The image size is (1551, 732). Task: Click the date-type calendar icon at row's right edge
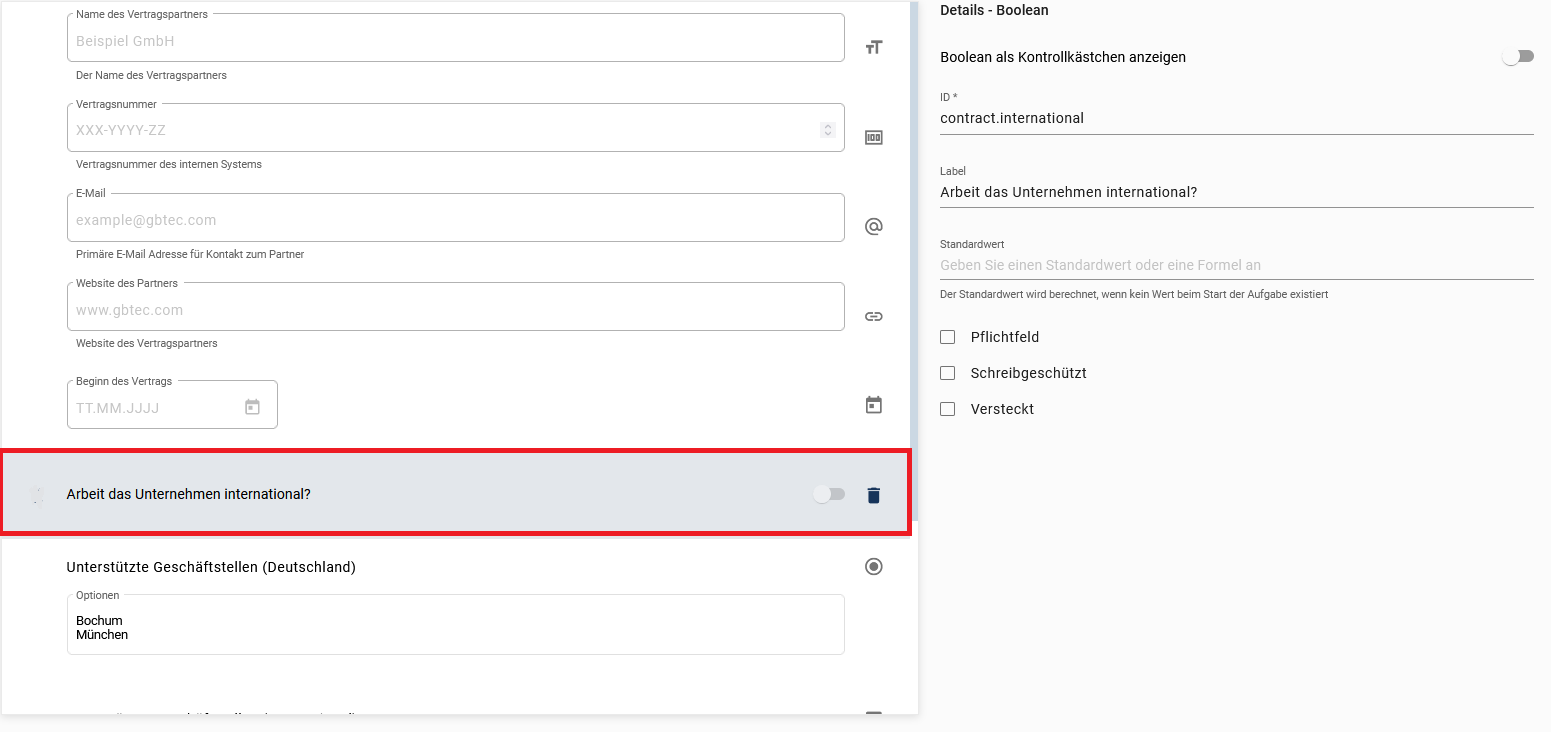873,405
